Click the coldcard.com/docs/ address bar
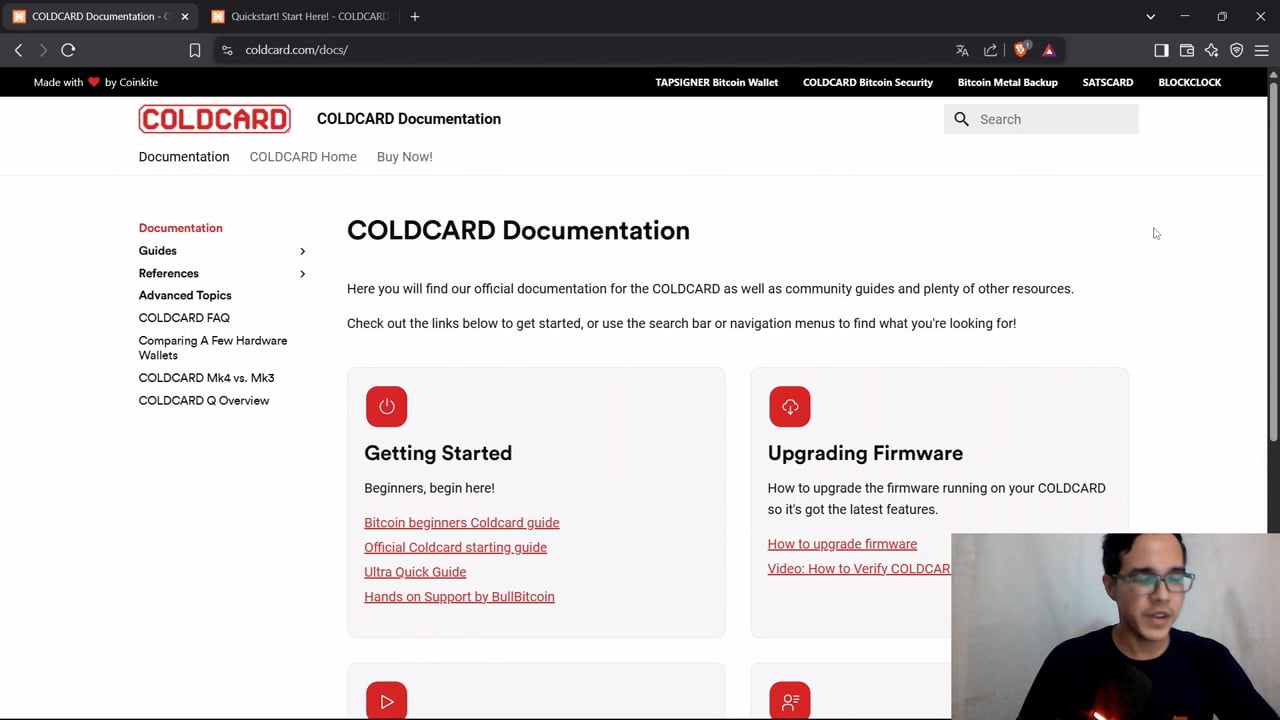The height and width of the screenshot is (720, 1280). point(296,50)
